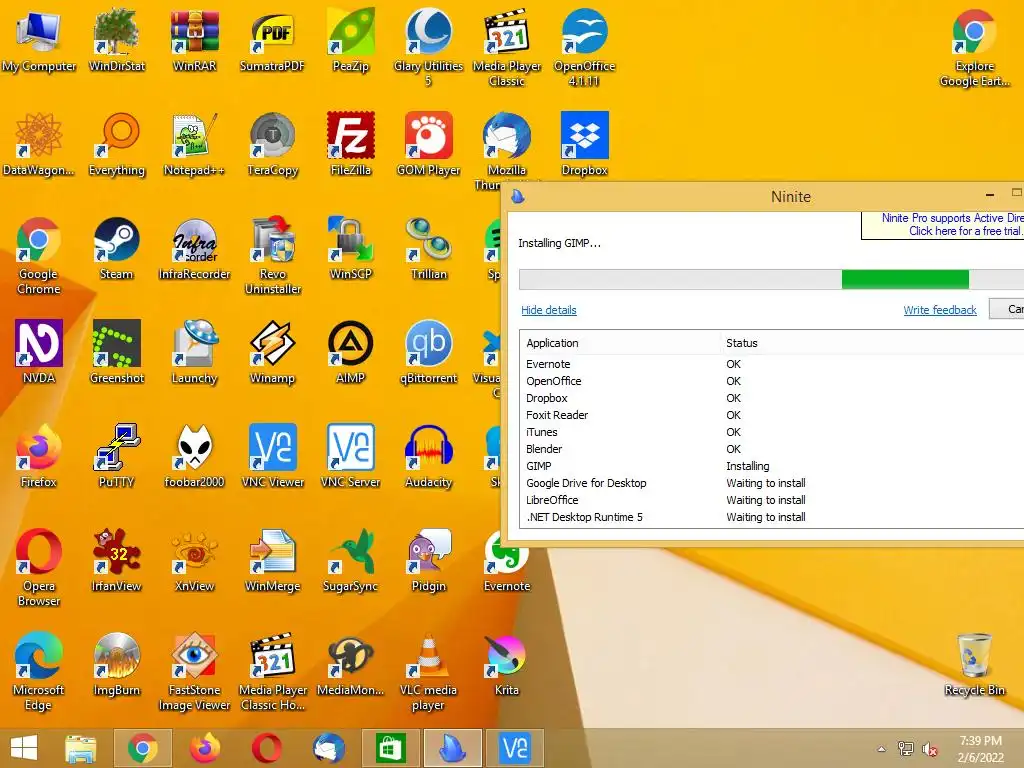Select the OpenOffice 4.1.11 icon

(x=584, y=47)
